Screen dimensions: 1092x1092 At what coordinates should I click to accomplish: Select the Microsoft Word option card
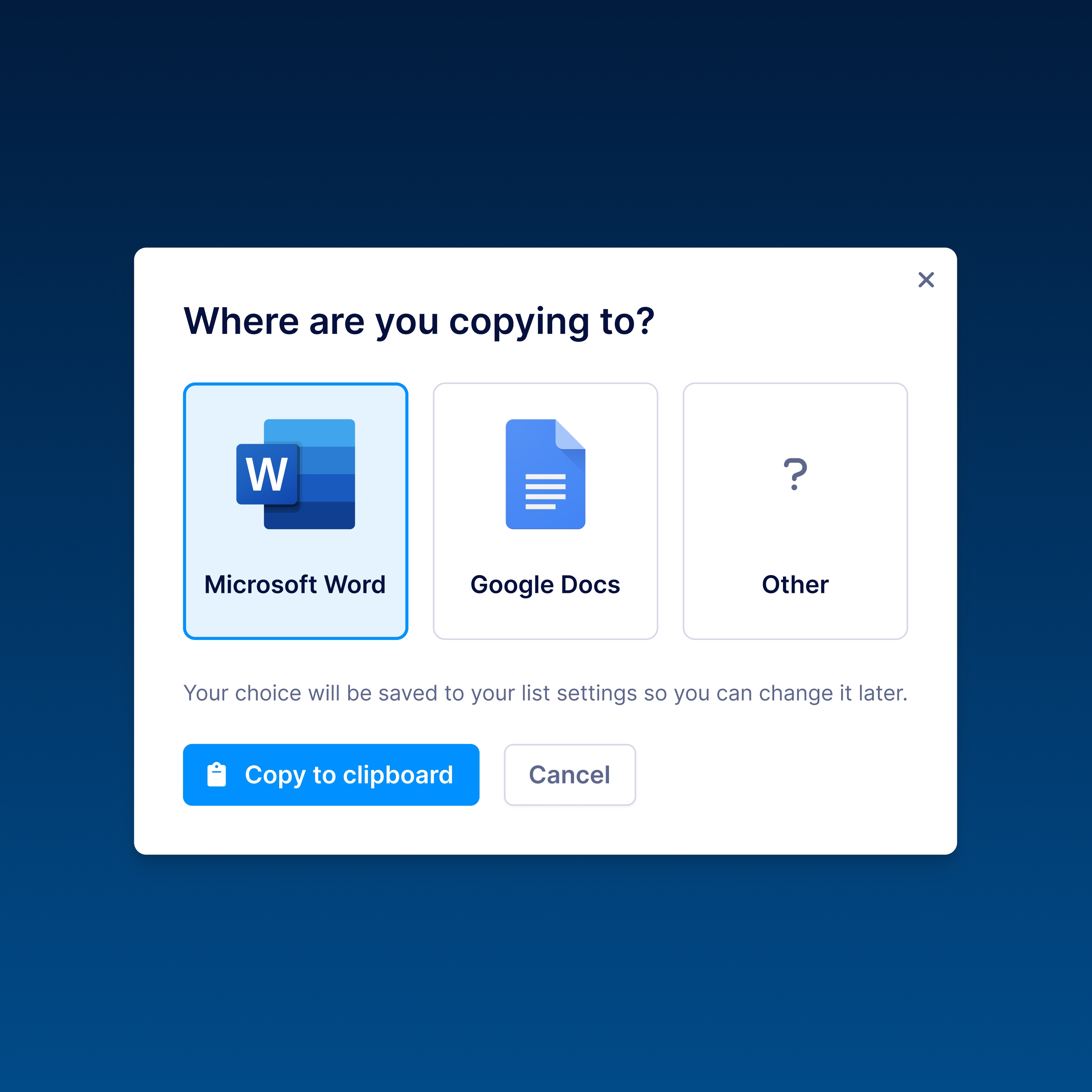coord(296,511)
